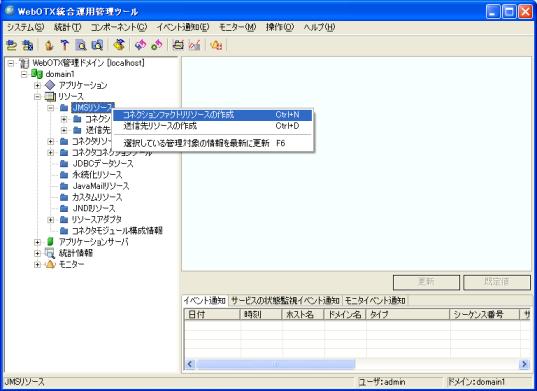The image size is (537, 391).
Task: Click the 既定値 button
Action: coord(497,282)
